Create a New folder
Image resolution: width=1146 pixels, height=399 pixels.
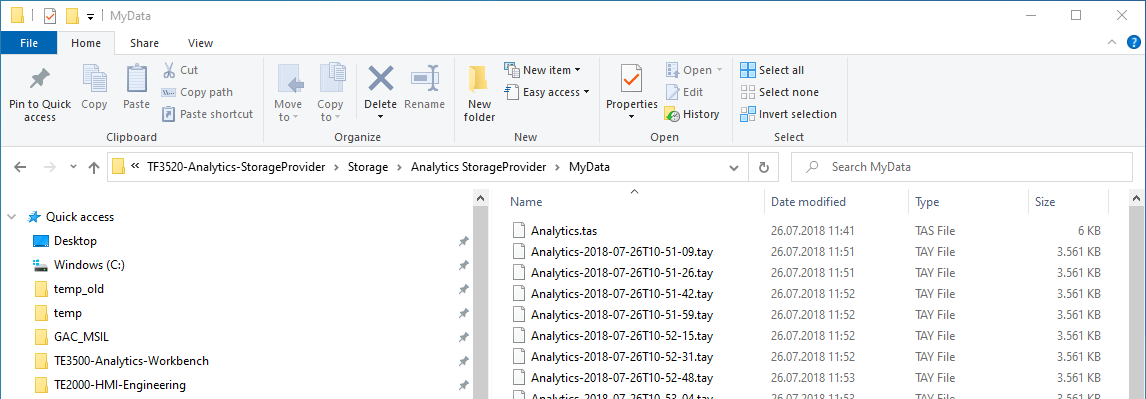point(479,94)
